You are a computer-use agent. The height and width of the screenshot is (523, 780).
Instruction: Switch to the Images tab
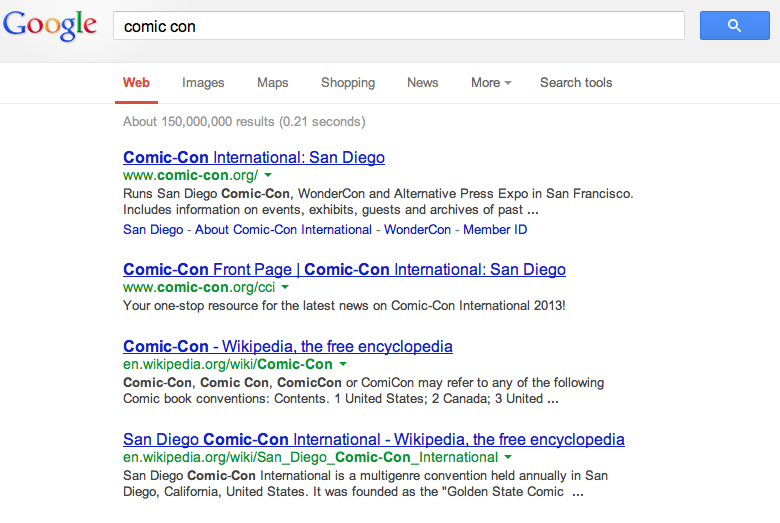(x=203, y=83)
